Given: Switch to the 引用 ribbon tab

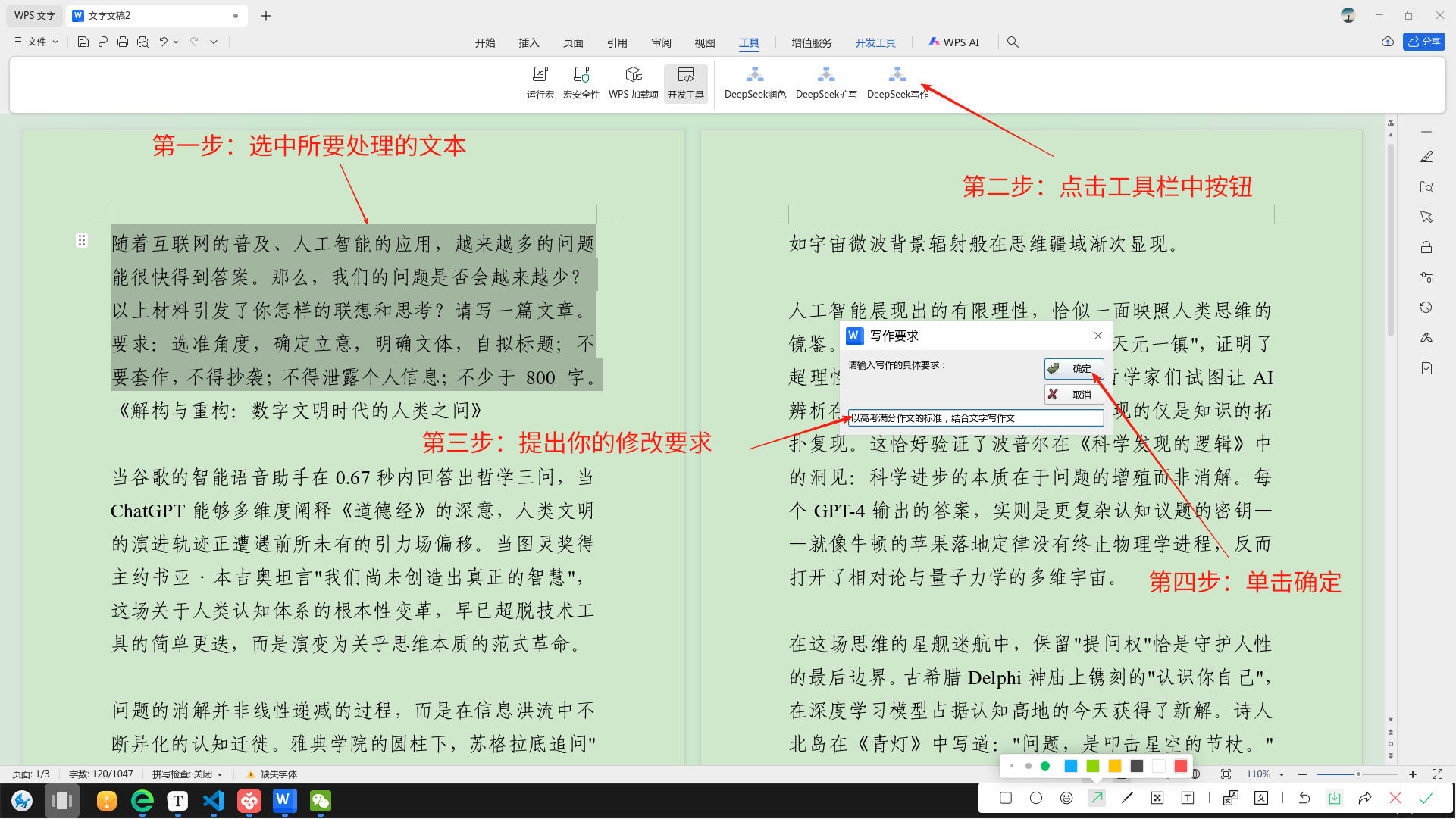Looking at the screenshot, I should click(617, 43).
